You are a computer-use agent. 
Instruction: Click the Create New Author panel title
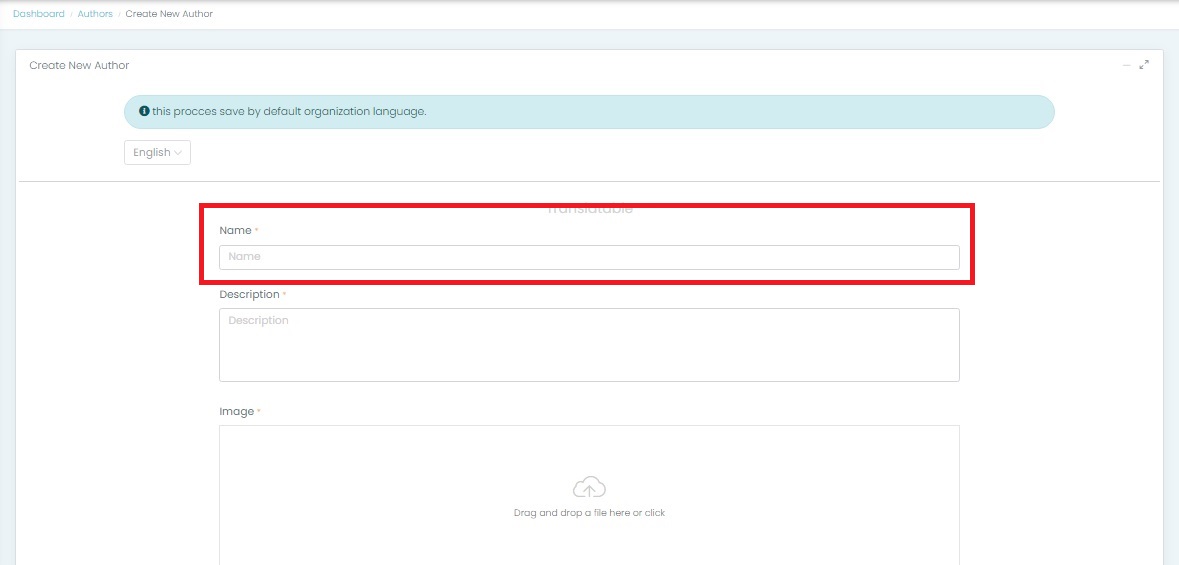(79, 66)
